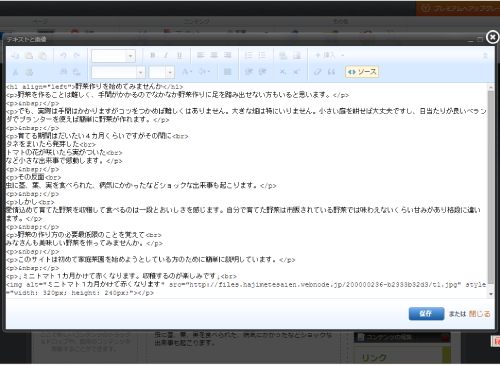500x365 pixels.
Task: Click the Redo arrow icon
Action: 77,56
